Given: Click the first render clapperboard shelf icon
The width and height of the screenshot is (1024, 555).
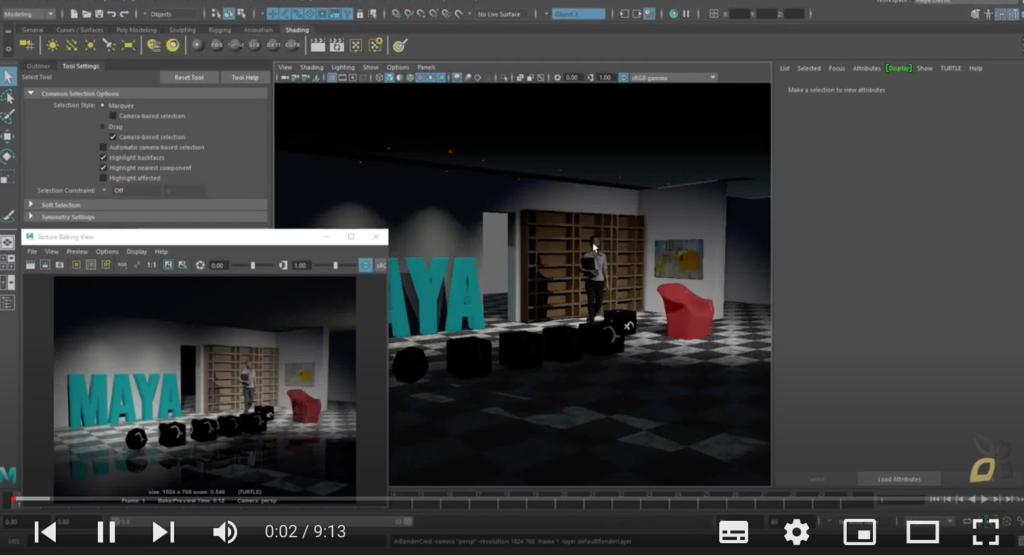Looking at the screenshot, I should [x=317, y=45].
